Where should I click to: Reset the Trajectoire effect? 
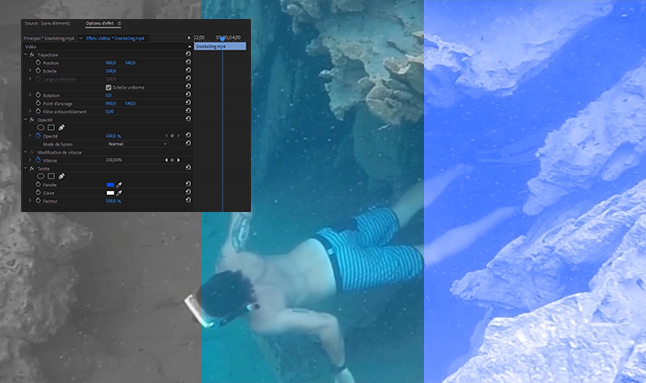[188, 54]
